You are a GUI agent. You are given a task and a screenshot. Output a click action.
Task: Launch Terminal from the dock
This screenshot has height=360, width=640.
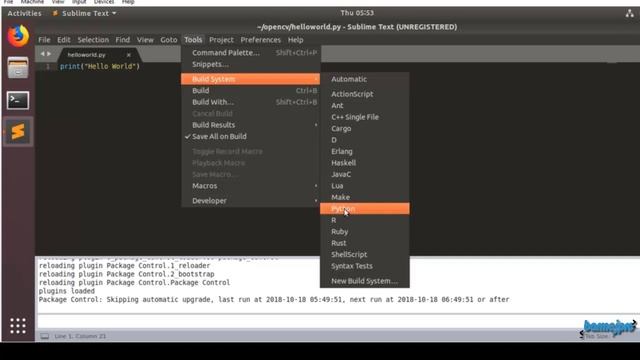[18, 100]
